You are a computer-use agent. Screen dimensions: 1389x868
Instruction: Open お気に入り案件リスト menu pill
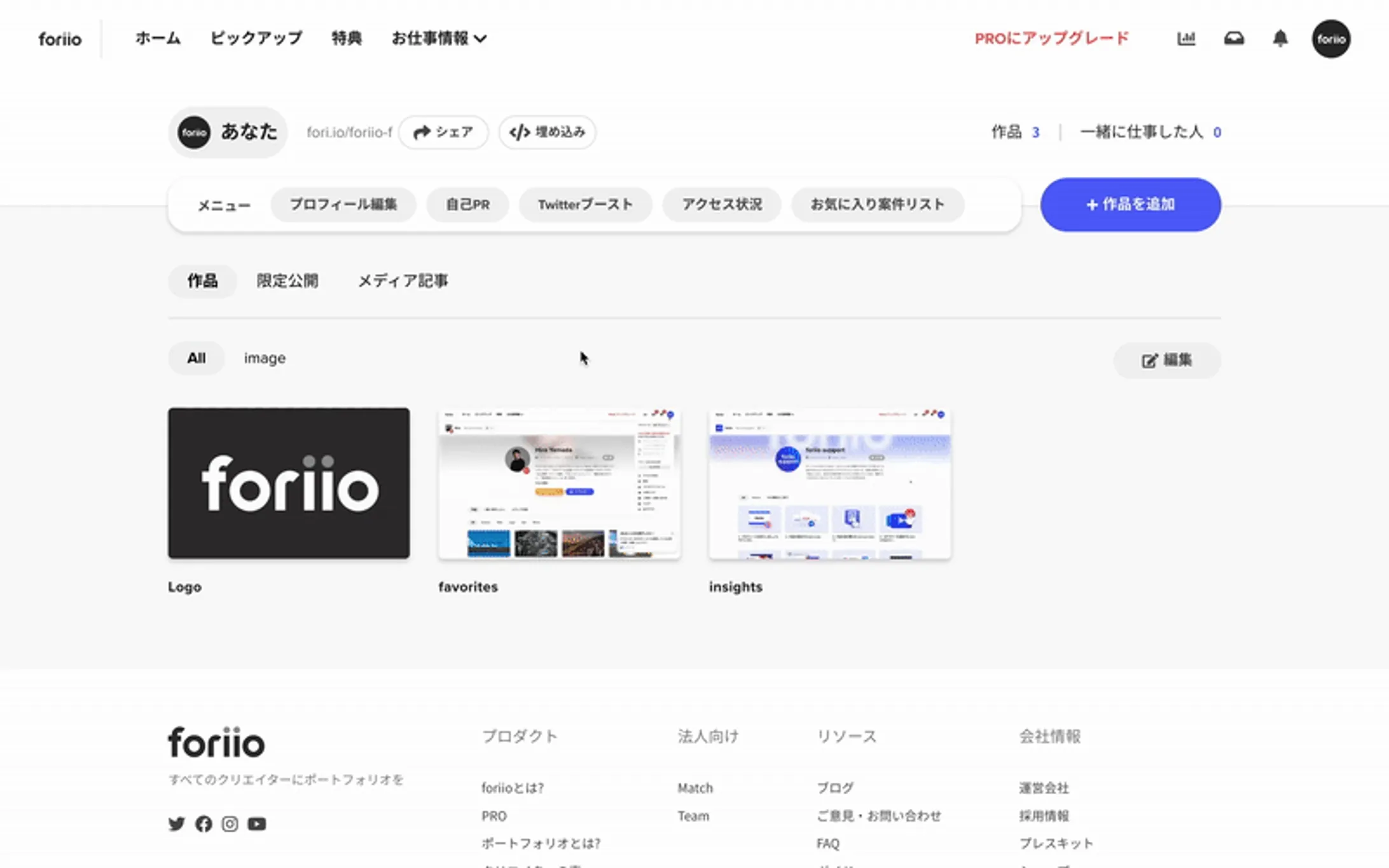coord(878,205)
